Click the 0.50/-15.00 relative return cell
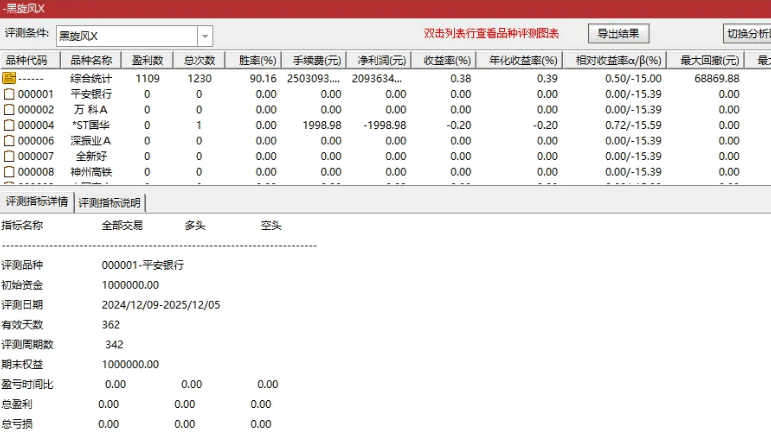Screen dimensions: 771x436 (633, 78)
